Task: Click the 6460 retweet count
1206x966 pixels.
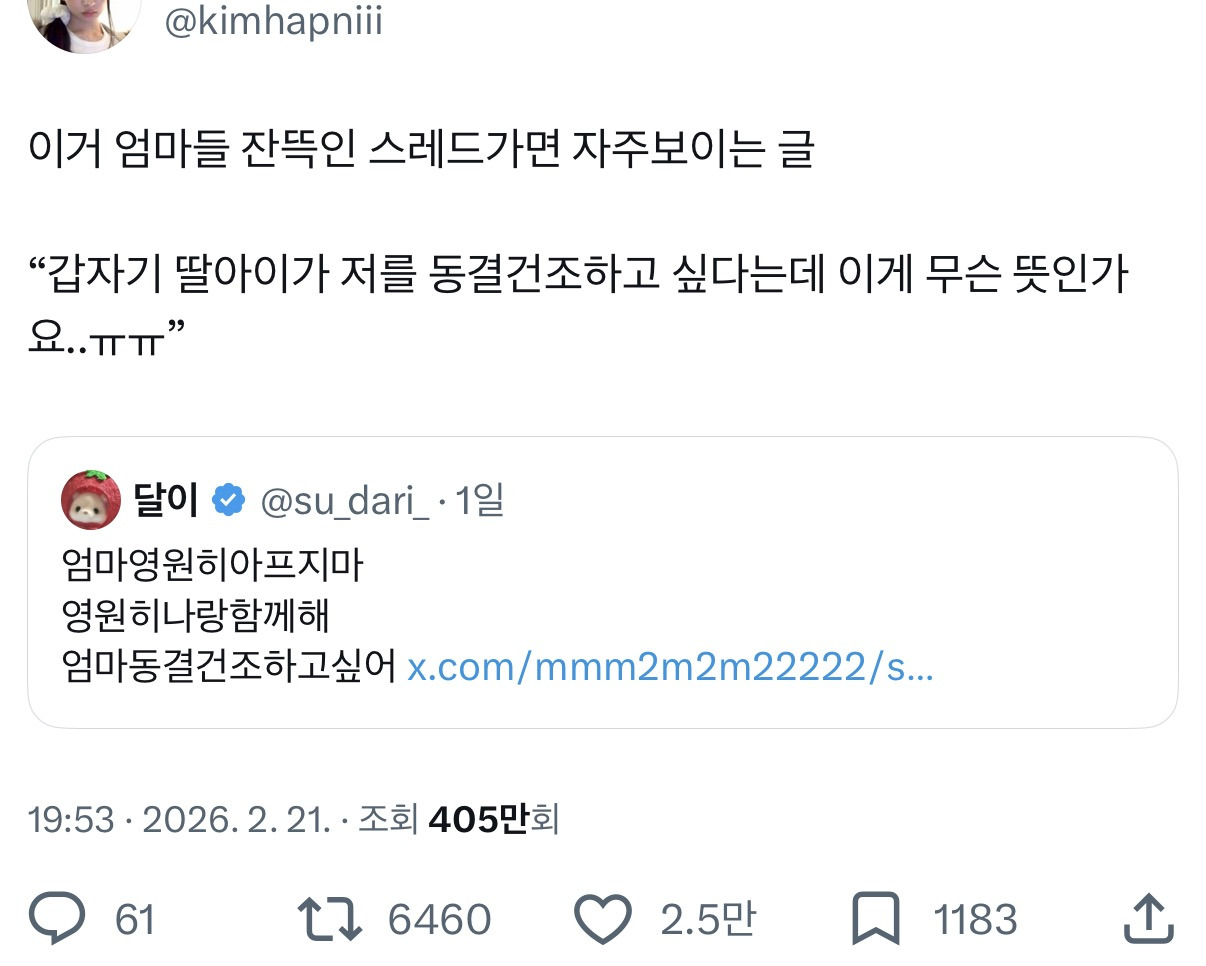Action: pos(439,919)
